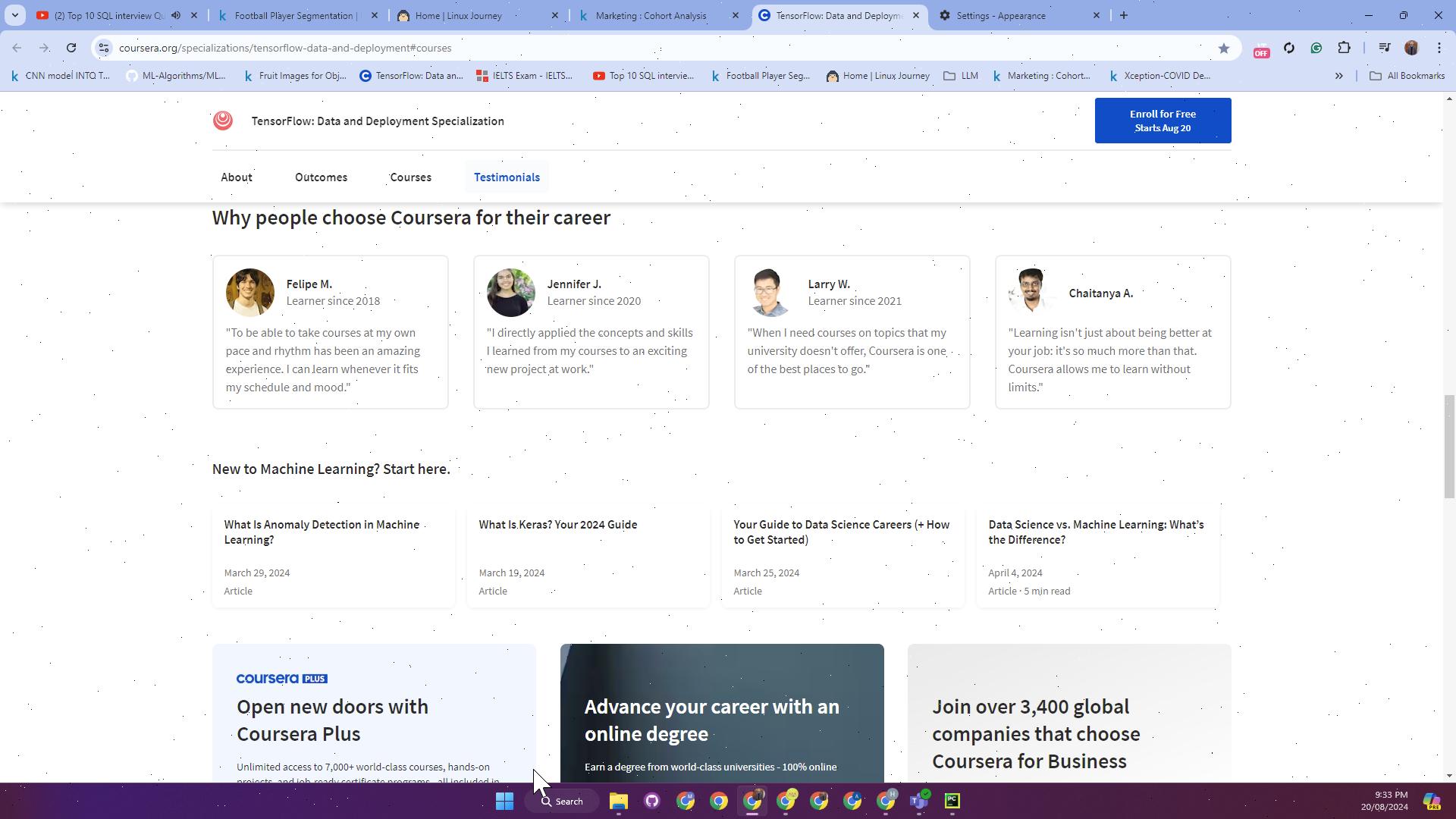Click Enroll for Free button

tap(1163, 121)
